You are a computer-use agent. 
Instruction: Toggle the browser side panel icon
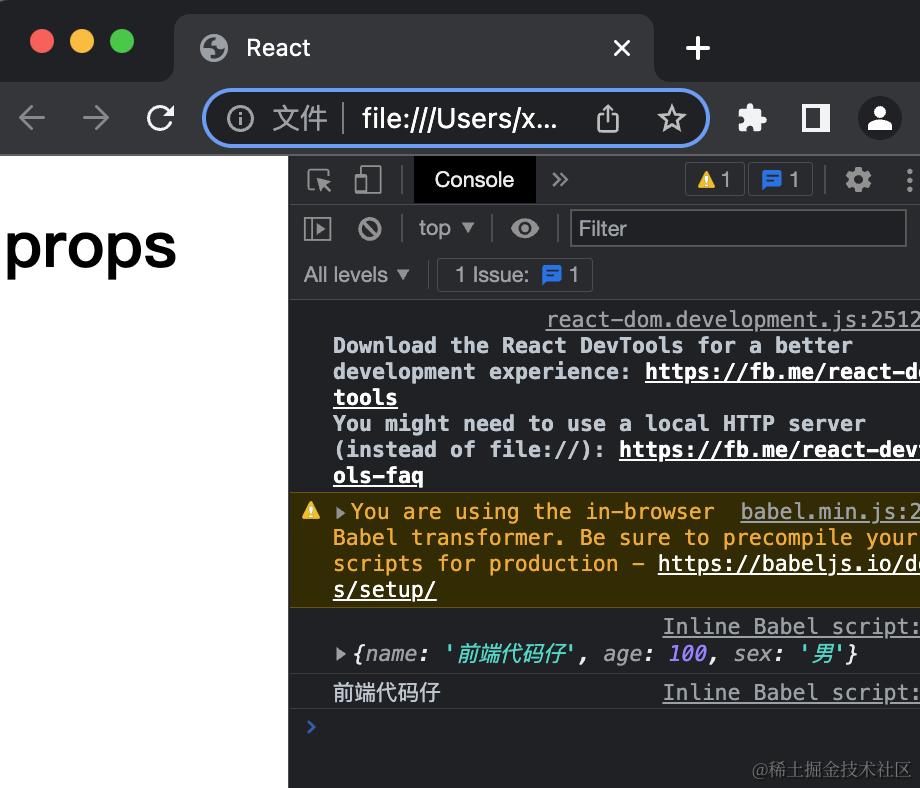816,118
